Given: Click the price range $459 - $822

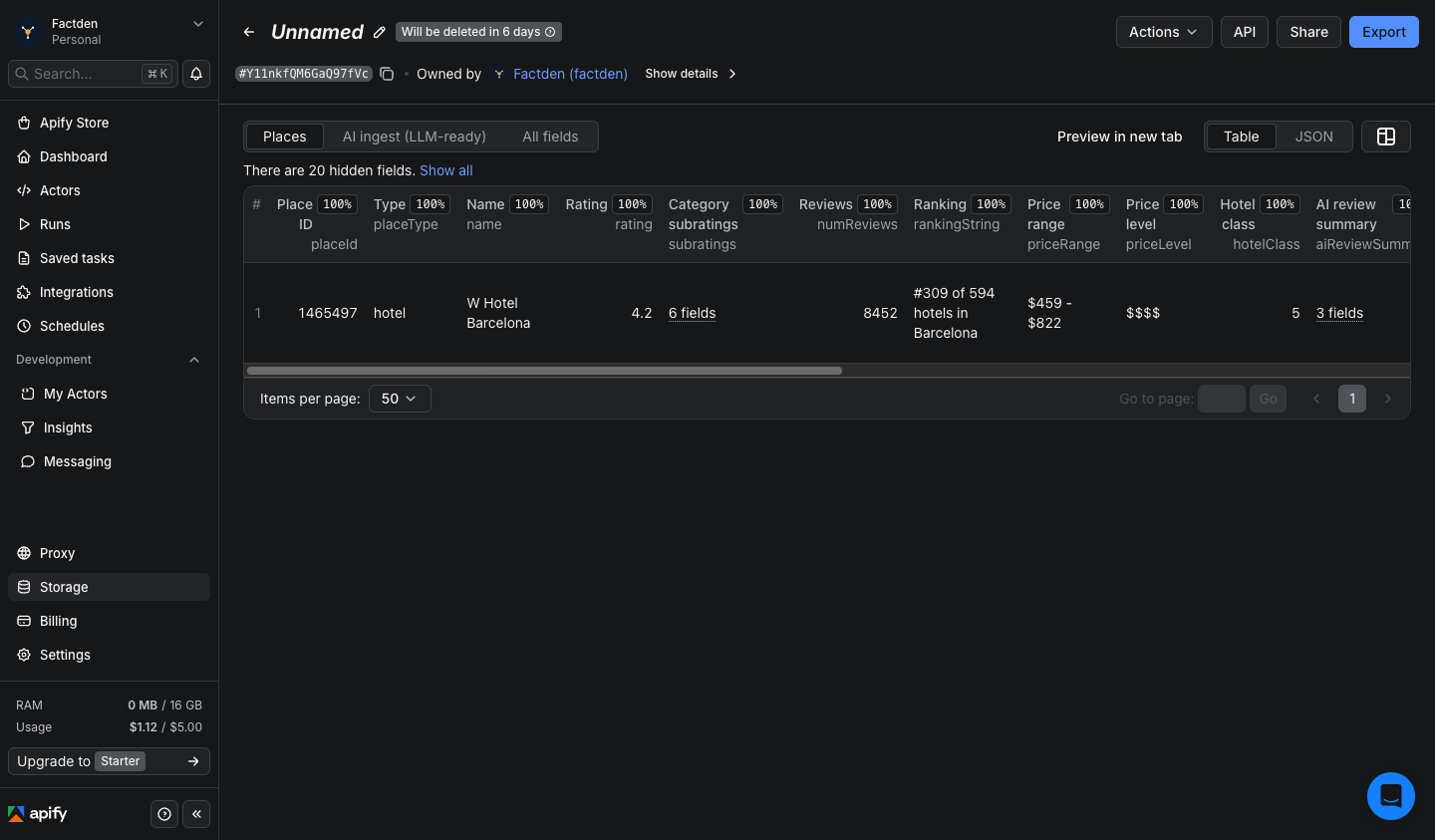Looking at the screenshot, I should (1049, 313).
